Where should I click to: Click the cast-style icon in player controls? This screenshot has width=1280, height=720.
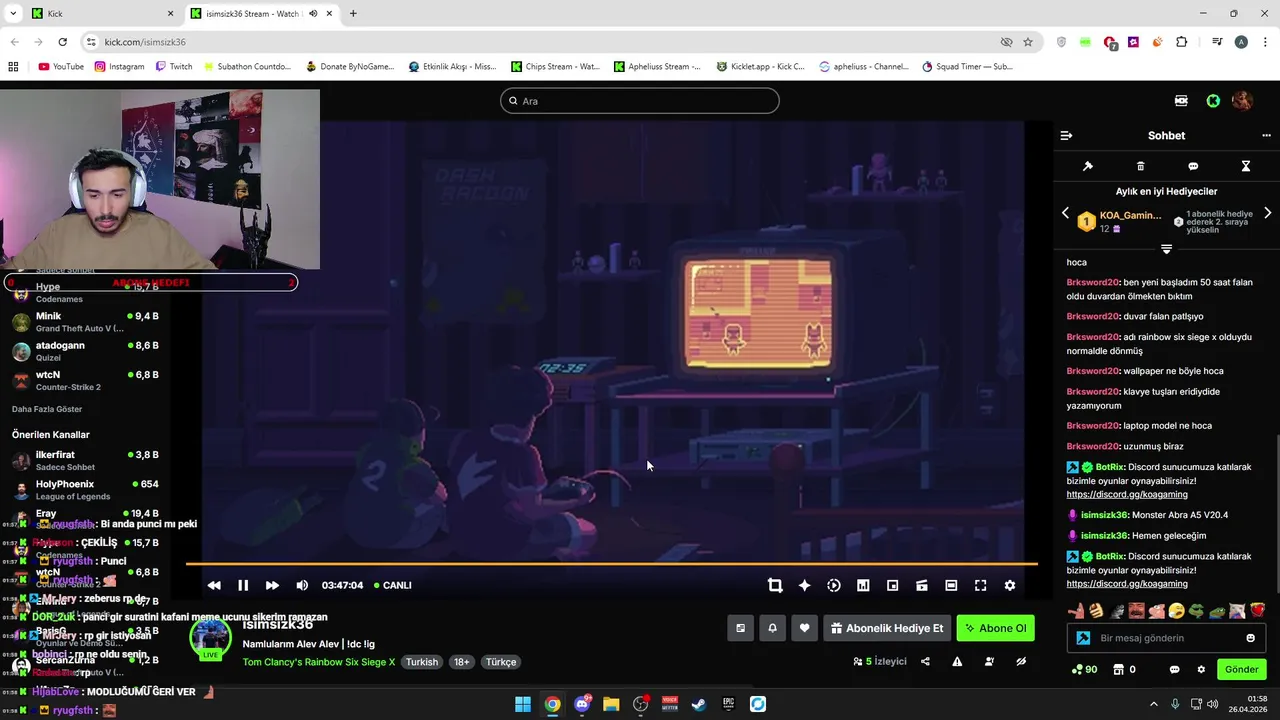tap(922, 585)
